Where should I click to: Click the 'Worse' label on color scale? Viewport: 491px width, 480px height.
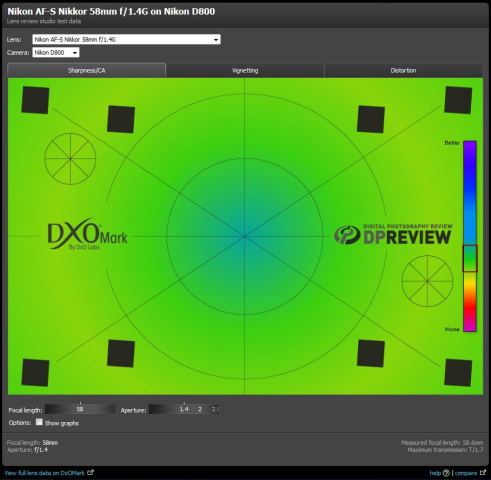452,329
